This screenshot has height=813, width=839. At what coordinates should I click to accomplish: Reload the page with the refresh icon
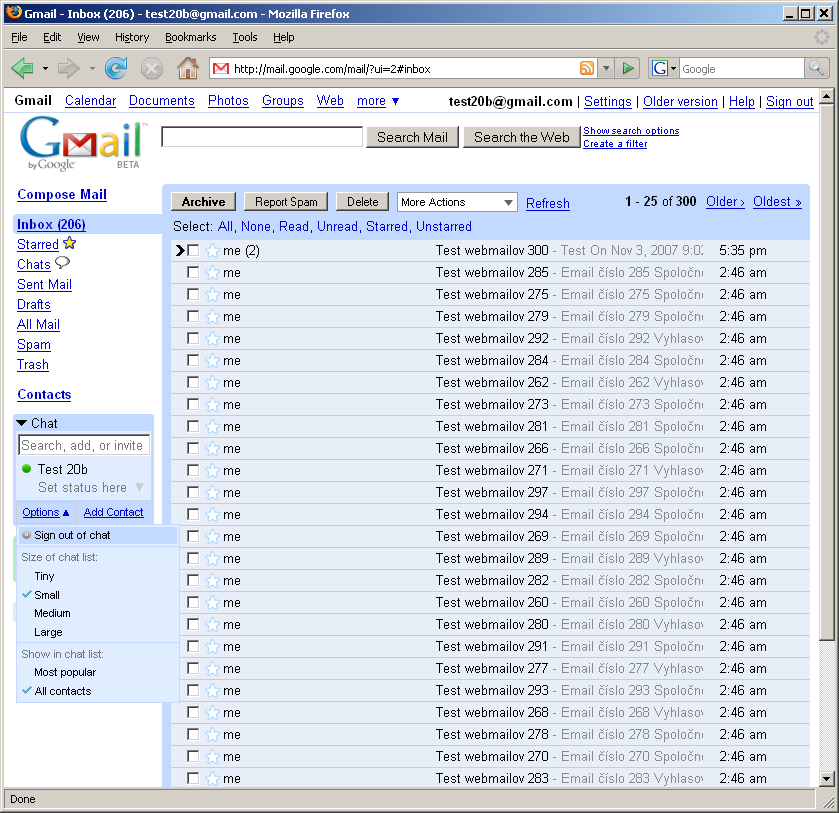pos(116,68)
